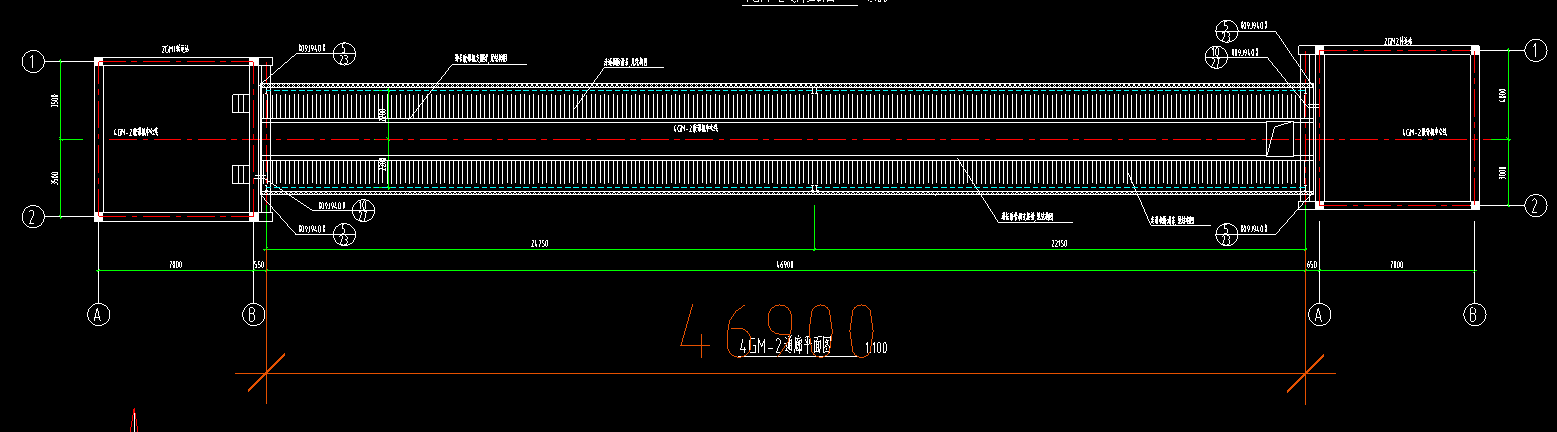
Task: Select bottom-right 5/23 detail callout bubble
Action: pos(1226,234)
